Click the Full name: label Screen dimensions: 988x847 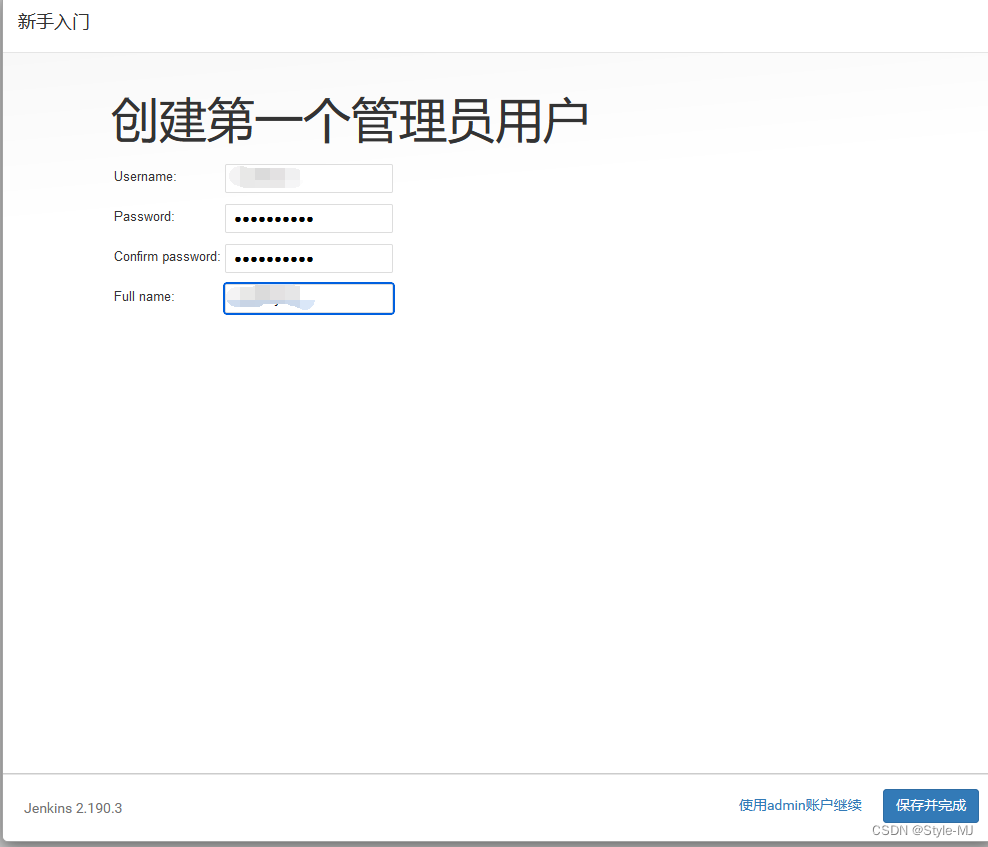tap(144, 296)
